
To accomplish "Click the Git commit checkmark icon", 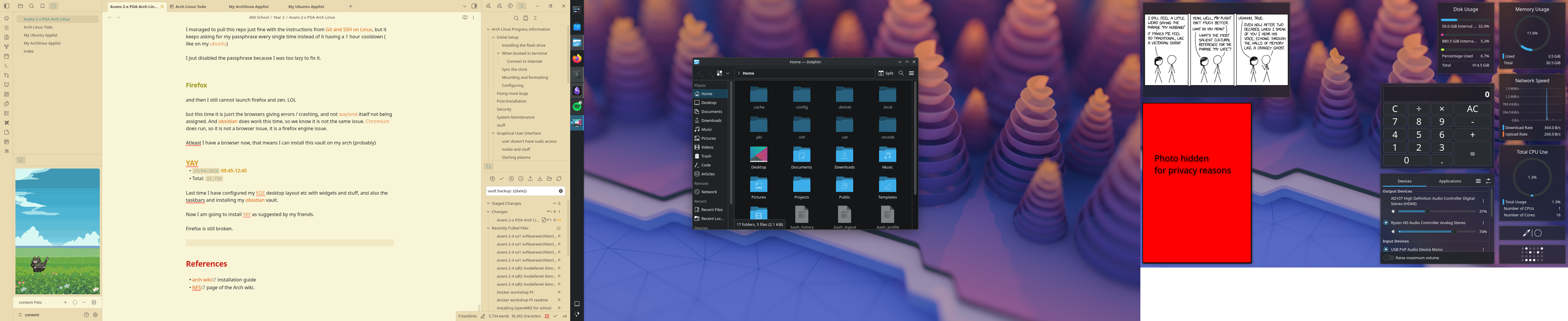I will pos(502,178).
